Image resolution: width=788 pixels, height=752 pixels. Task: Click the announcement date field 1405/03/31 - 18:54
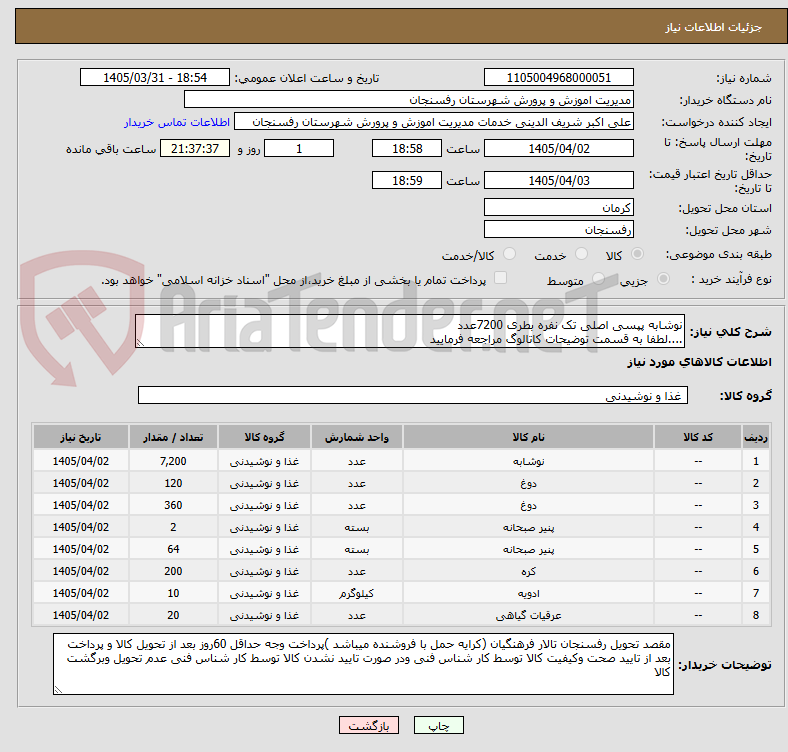click(155, 77)
